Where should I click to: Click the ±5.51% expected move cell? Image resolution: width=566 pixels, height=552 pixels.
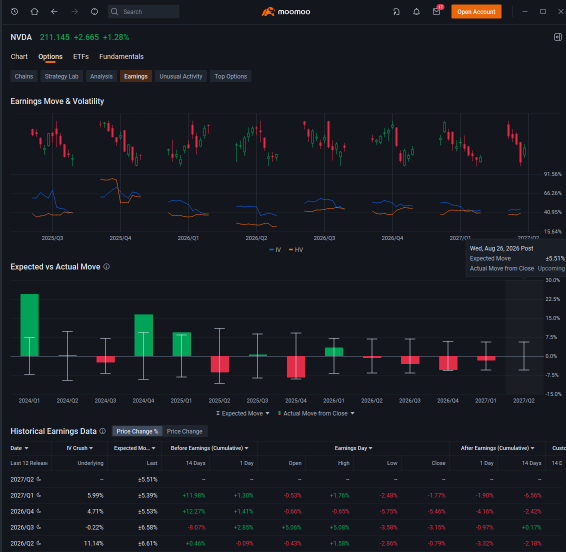pos(148,479)
